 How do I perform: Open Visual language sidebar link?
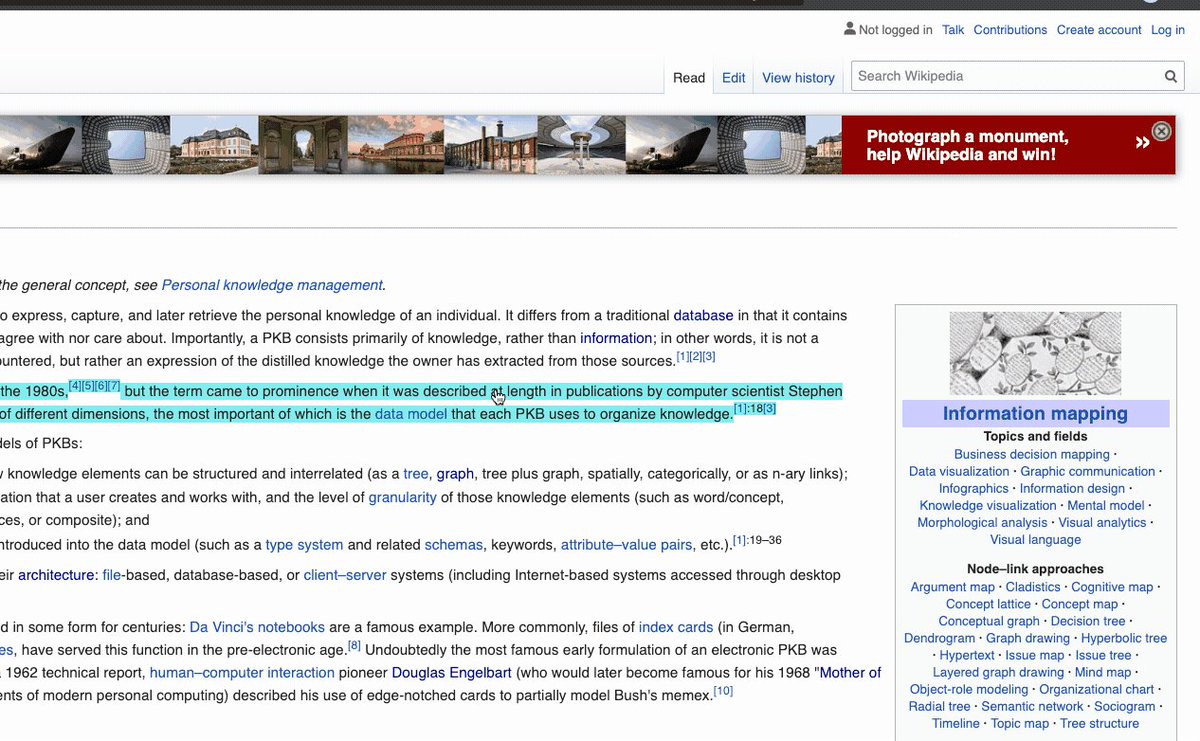click(1035, 539)
